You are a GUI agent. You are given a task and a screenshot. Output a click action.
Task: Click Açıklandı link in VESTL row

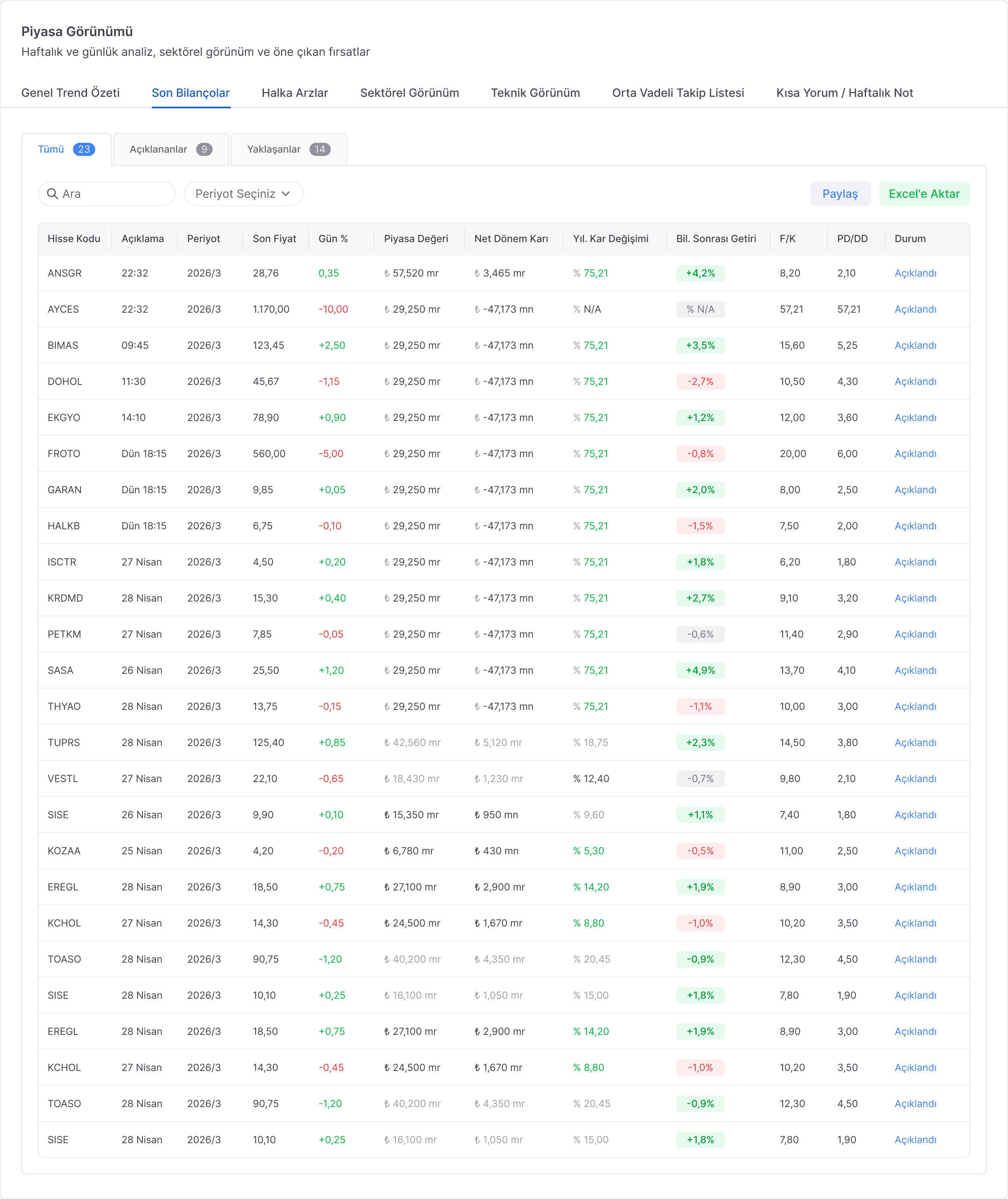[x=915, y=778]
